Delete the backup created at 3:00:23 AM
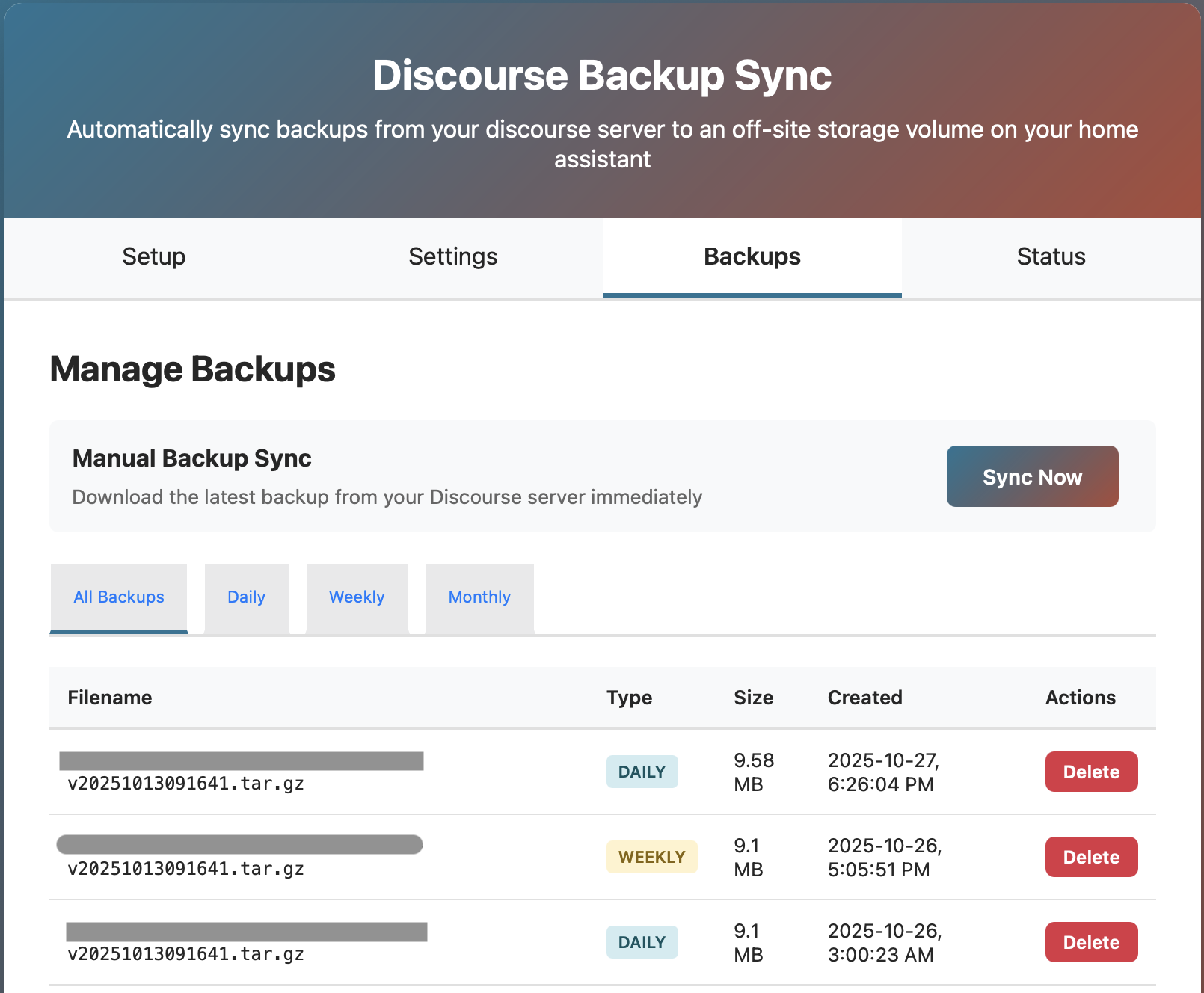The image size is (1204, 993). point(1091,942)
